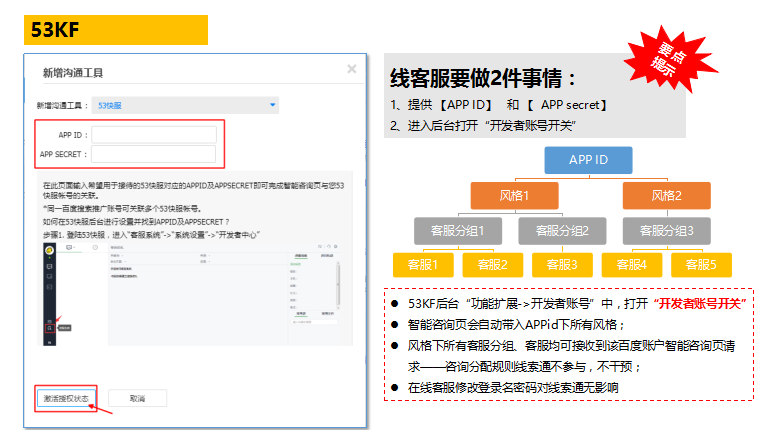Select the bullet starting 风格下所有客服分组
778x430 pixels.
tap(571, 356)
